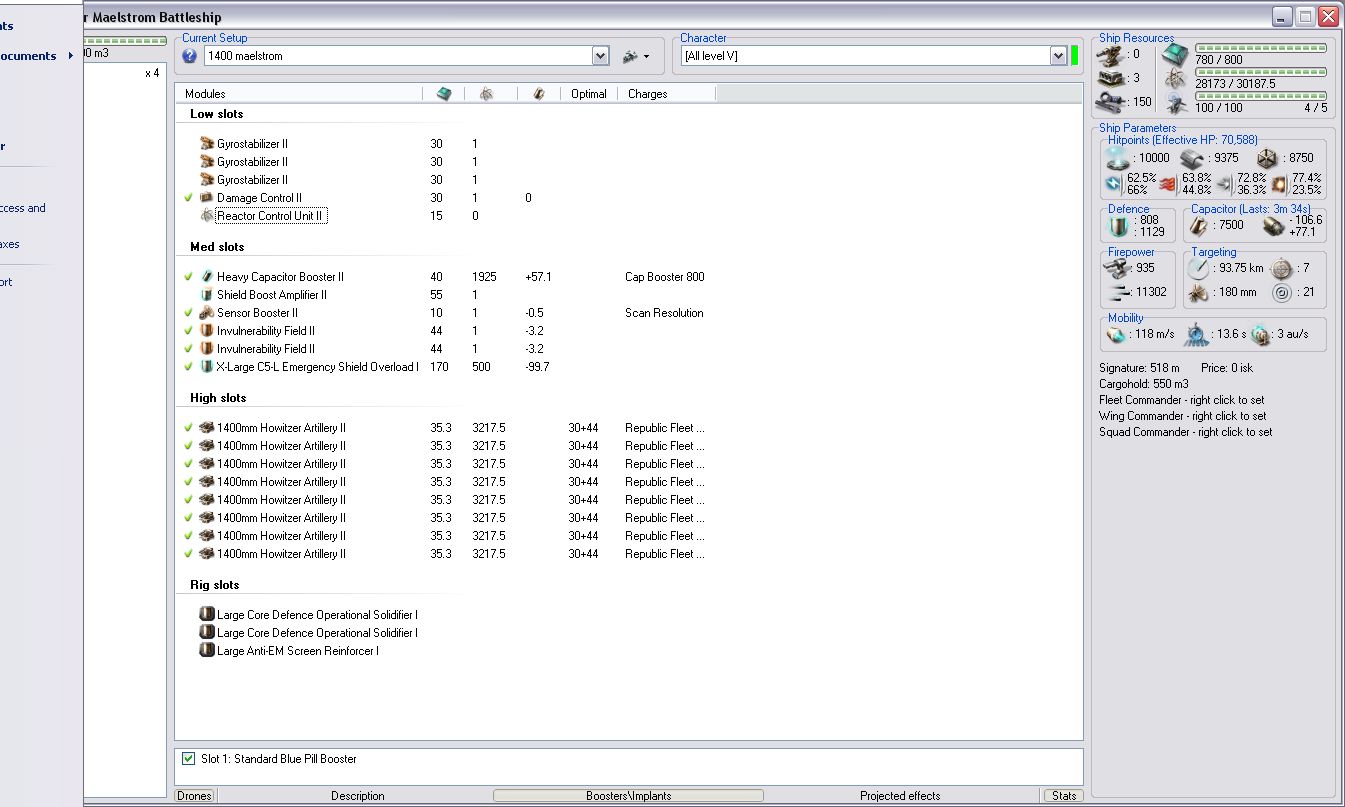Click the Sensor Booster II module icon
The width and height of the screenshot is (1345, 807).
click(x=207, y=313)
